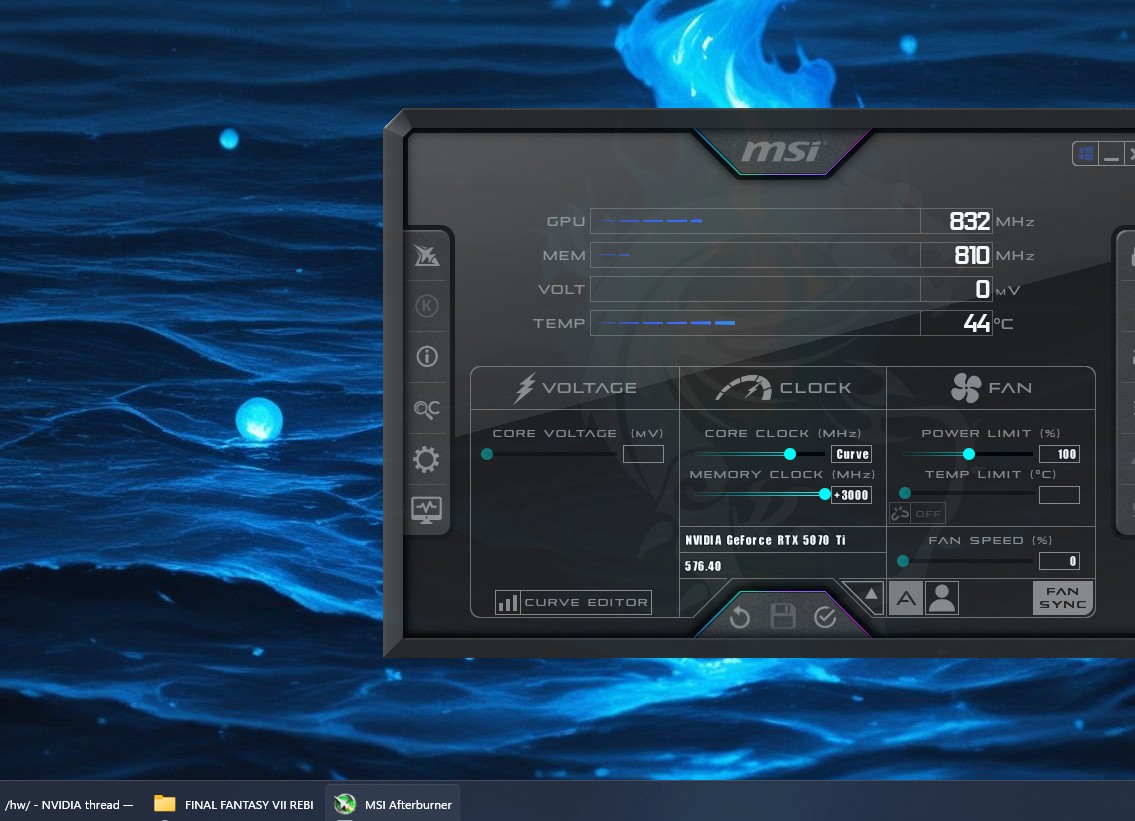Click the Power Limit slider handle
Viewport: 1135px width, 821px height.
tap(969, 454)
